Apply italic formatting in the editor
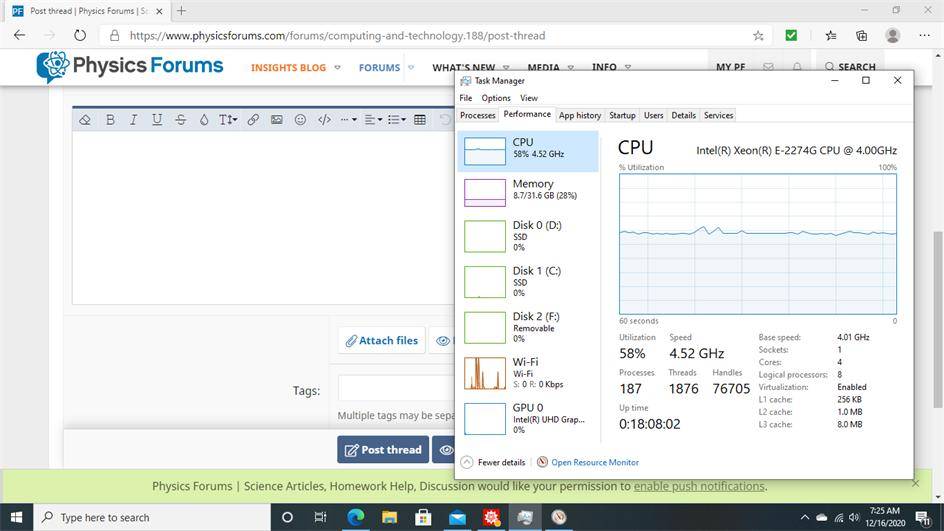Viewport: 944px width, 531px height. click(x=133, y=120)
